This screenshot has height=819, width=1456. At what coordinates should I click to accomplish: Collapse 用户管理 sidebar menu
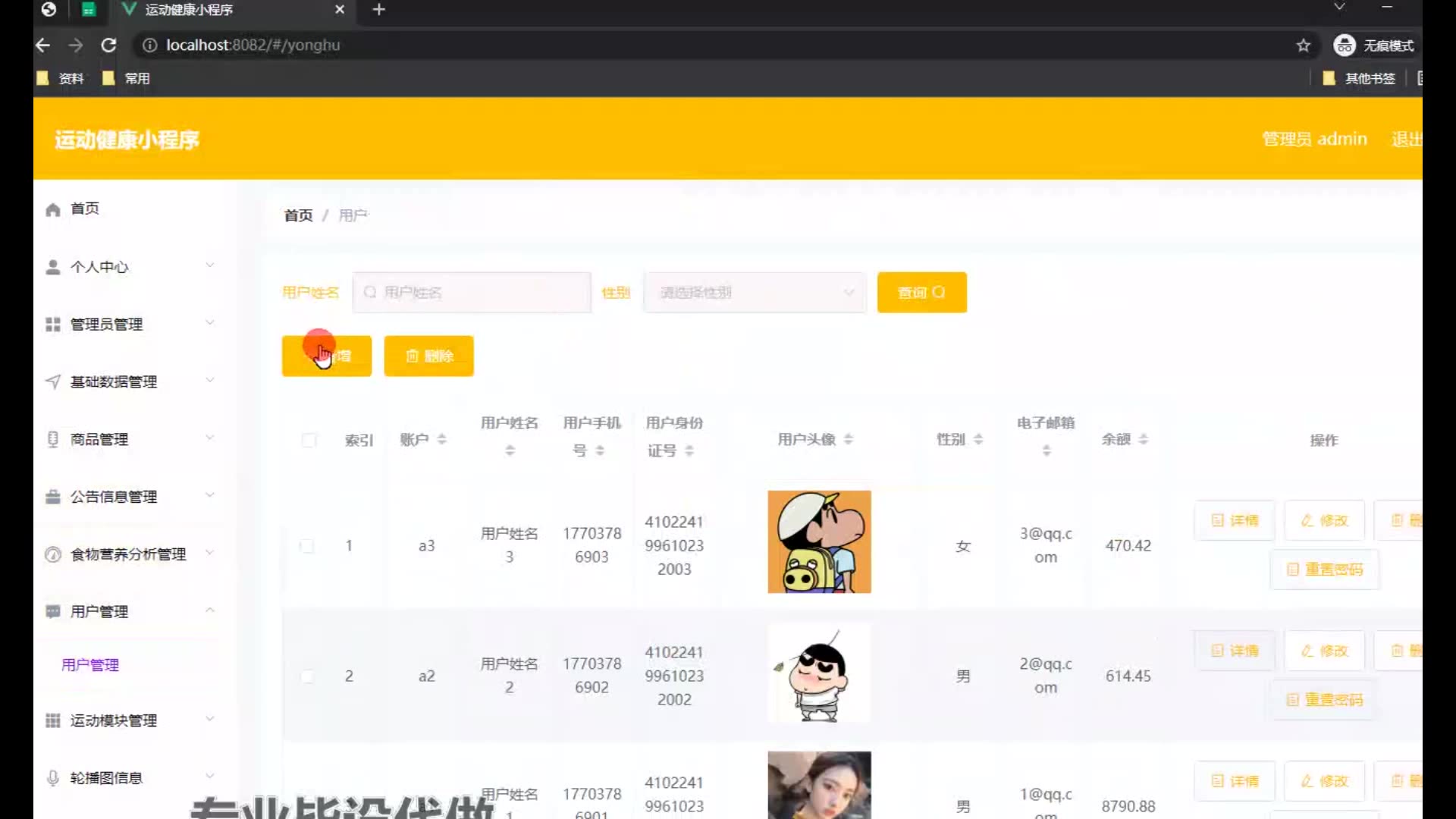click(x=210, y=610)
